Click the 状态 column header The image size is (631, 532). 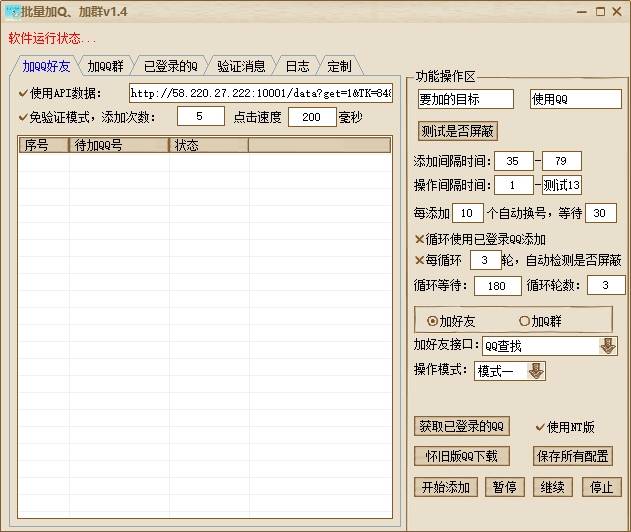point(209,145)
